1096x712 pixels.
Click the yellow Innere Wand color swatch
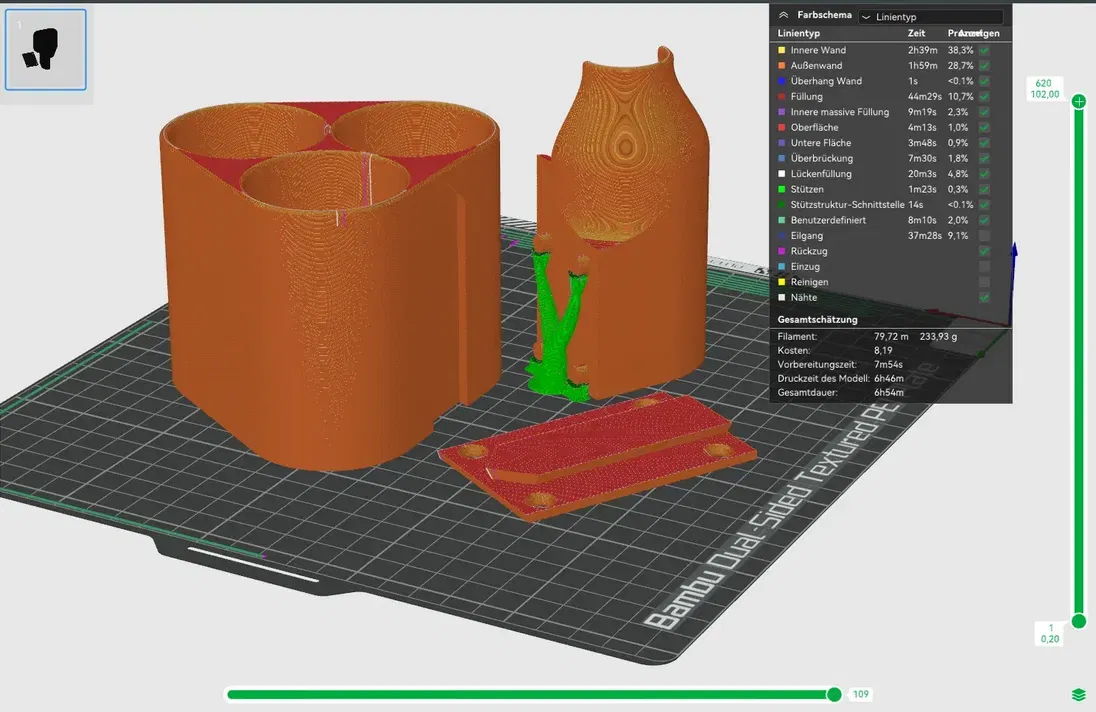click(781, 50)
